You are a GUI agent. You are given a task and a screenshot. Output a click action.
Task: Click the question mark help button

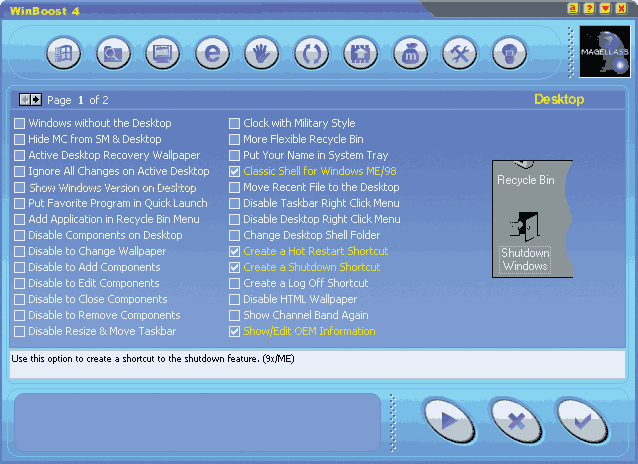tap(589, 9)
